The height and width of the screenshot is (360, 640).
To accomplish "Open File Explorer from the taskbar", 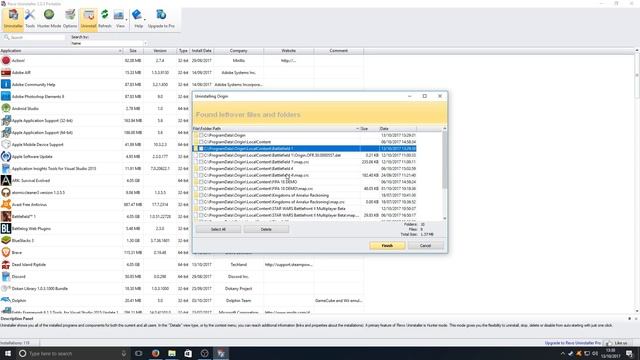I will (172, 353).
